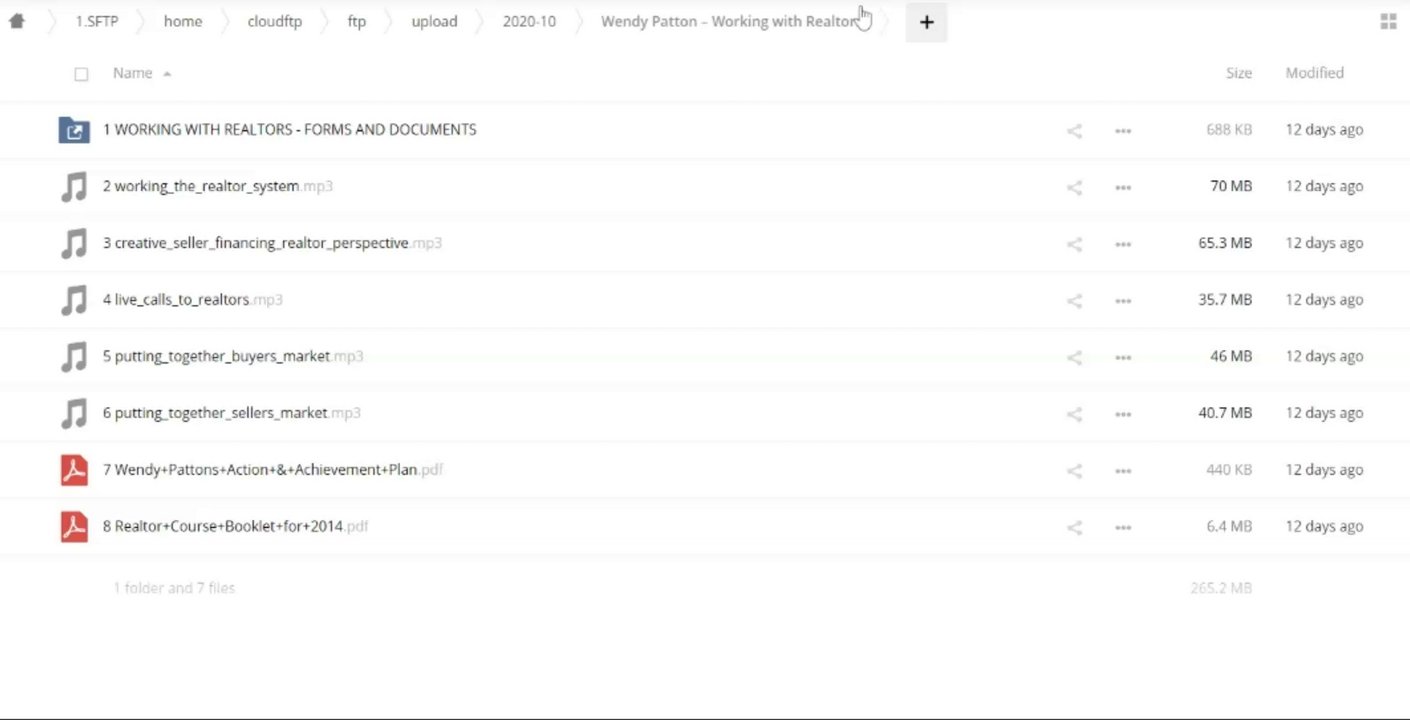Share the WORKING WITH REALTORS folder
This screenshot has width=1410, height=720.
[1074, 130]
